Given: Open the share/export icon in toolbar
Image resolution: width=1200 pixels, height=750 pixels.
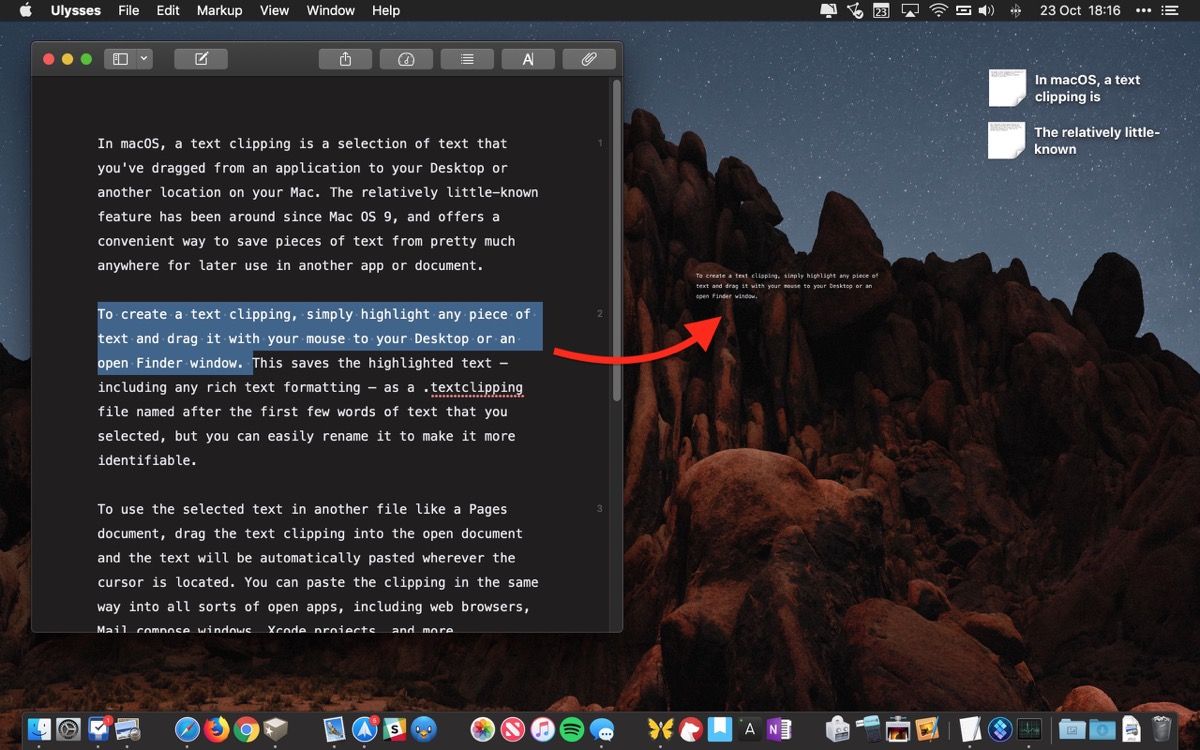Looking at the screenshot, I should [345, 60].
